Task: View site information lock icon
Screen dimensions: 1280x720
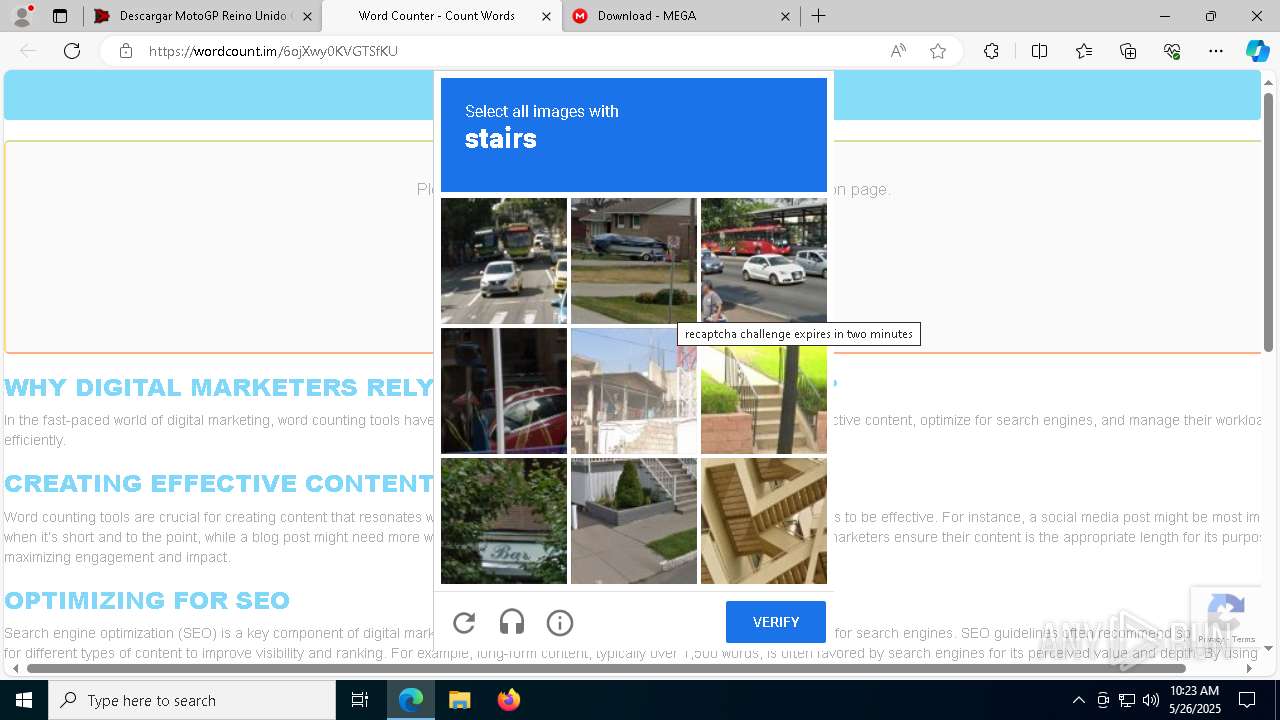Action: pos(126,51)
